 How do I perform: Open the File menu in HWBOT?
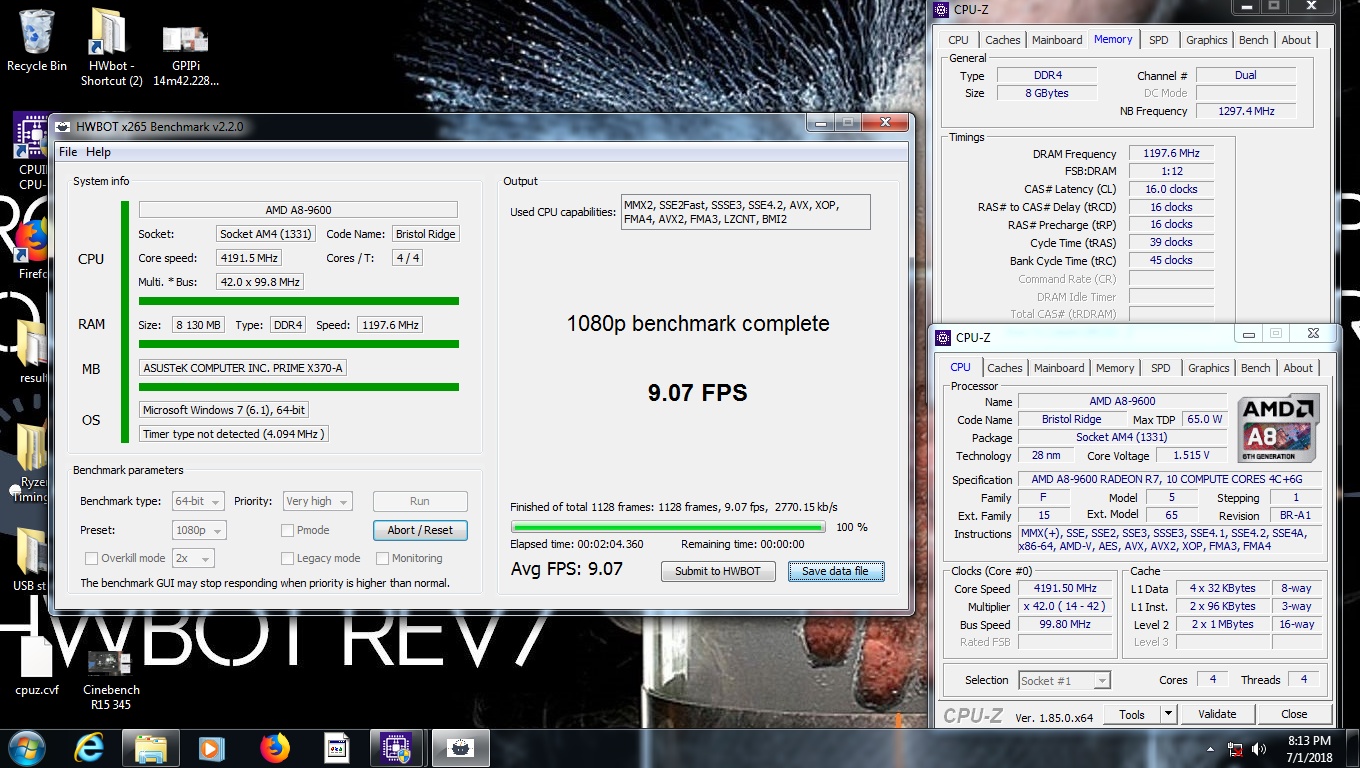pyautogui.click(x=68, y=152)
